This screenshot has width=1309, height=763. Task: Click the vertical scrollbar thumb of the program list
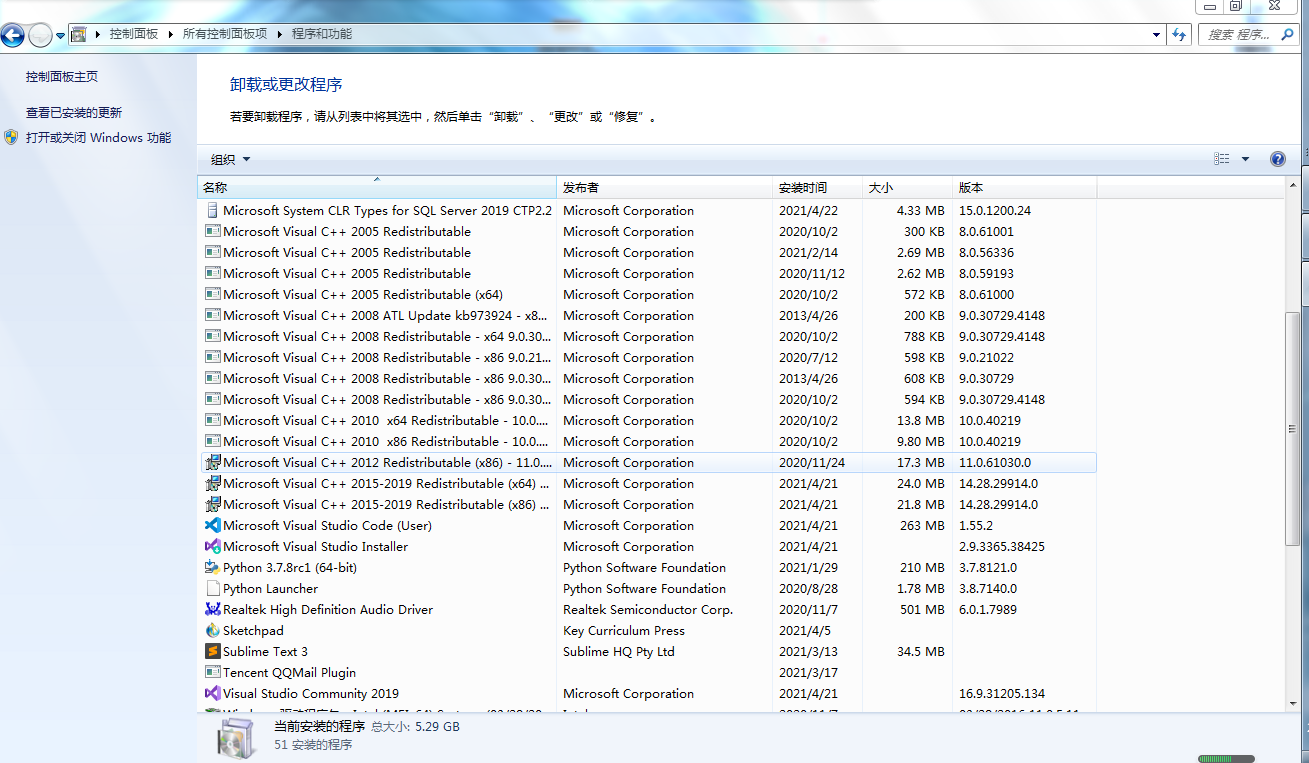[1293, 428]
